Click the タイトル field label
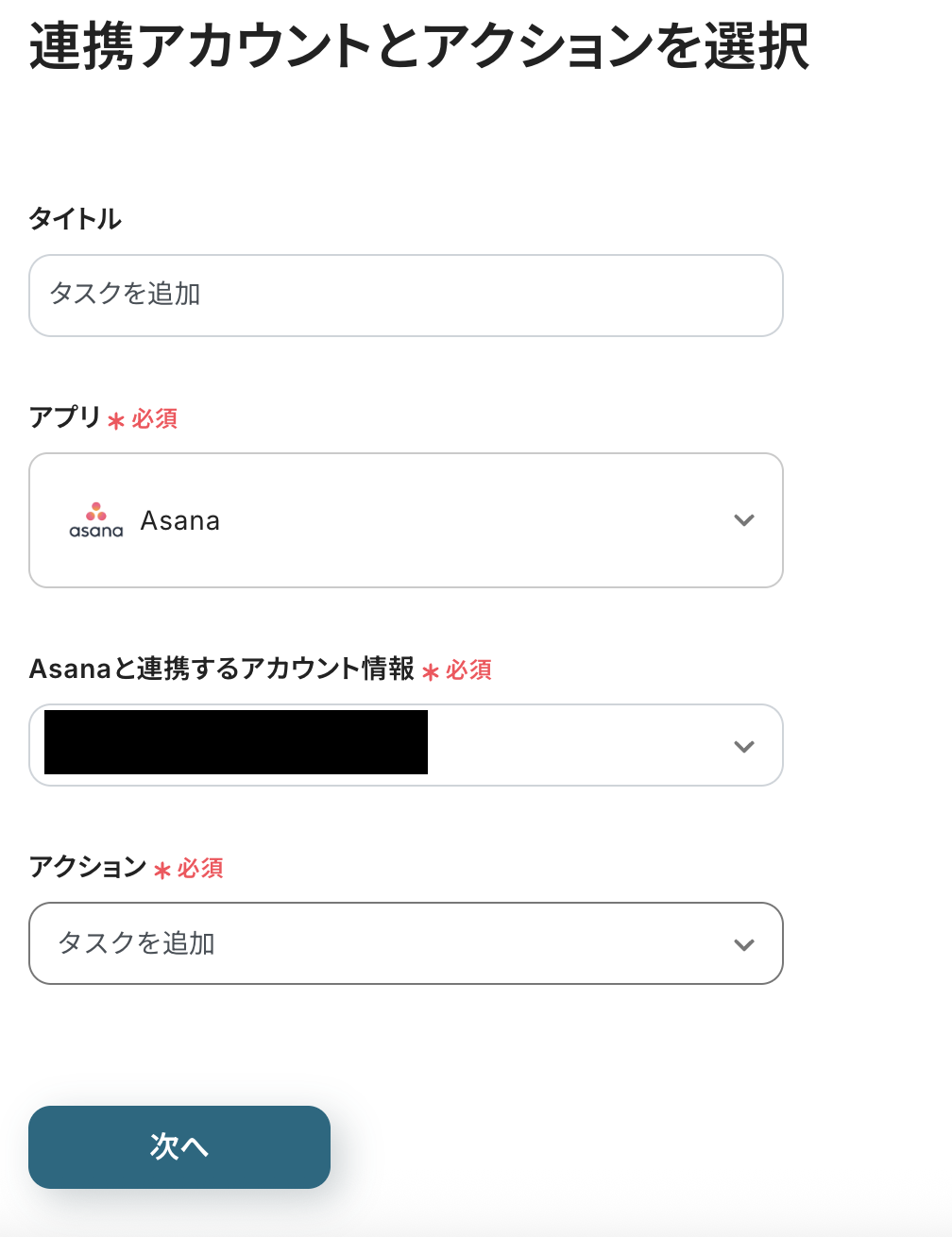This screenshot has height=1237, width=952. click(x=75, y=219)
